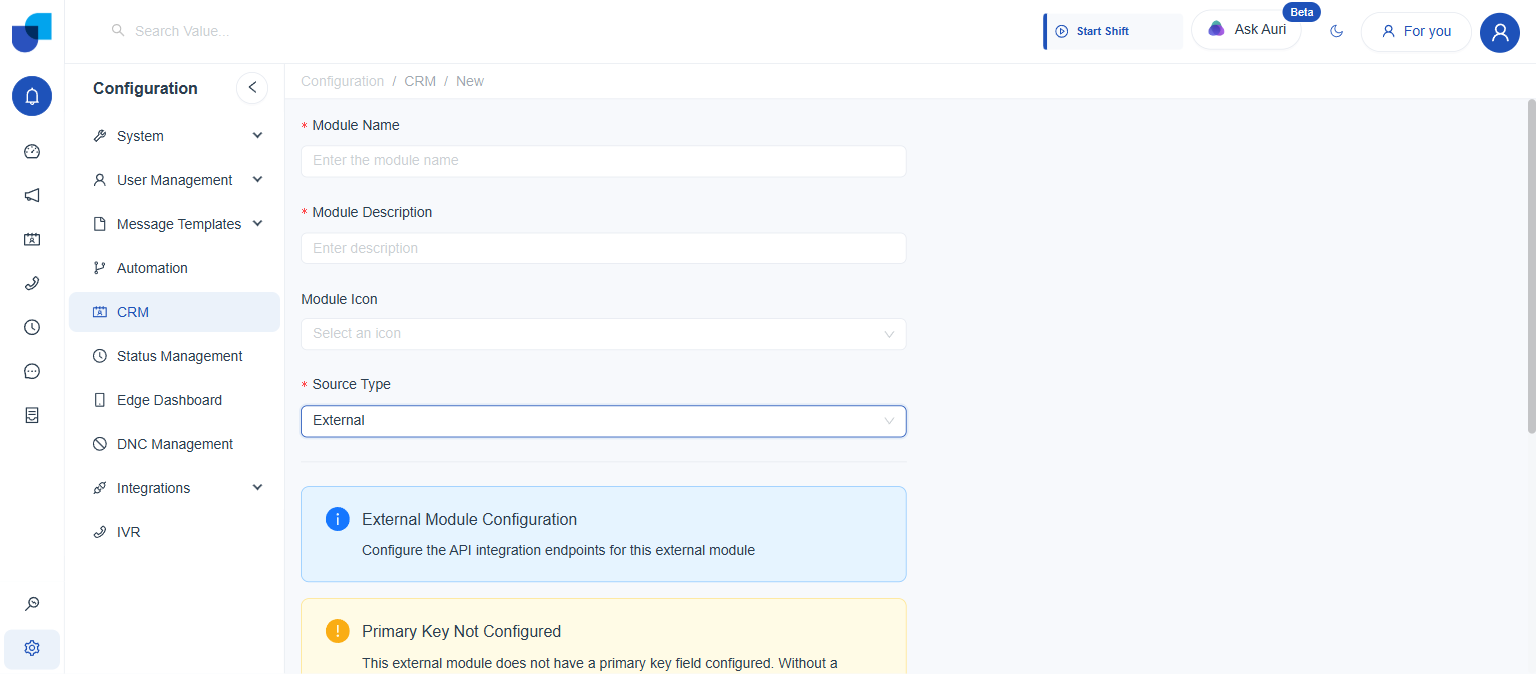1536x674 pixels.
Task: Click the Module Description input field
Action: 604,248
